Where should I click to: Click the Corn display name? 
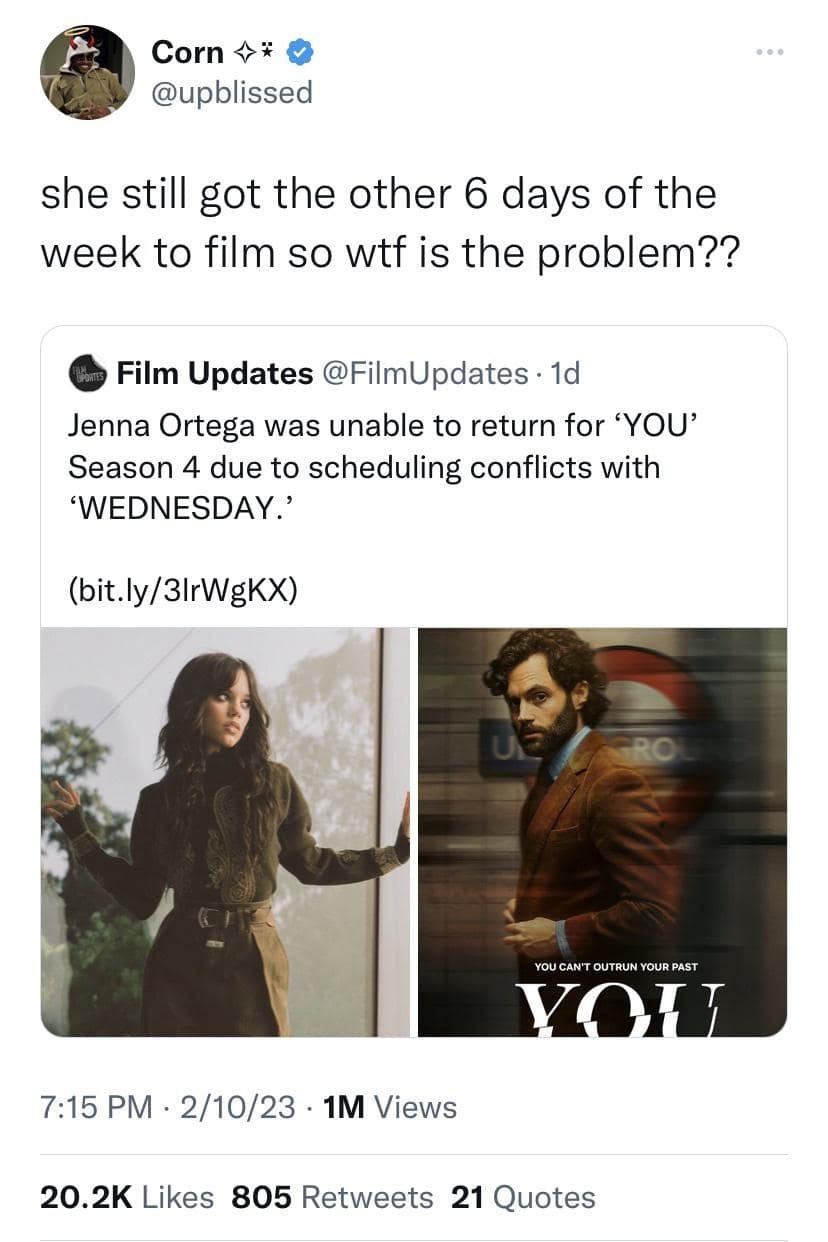[186, 52]
